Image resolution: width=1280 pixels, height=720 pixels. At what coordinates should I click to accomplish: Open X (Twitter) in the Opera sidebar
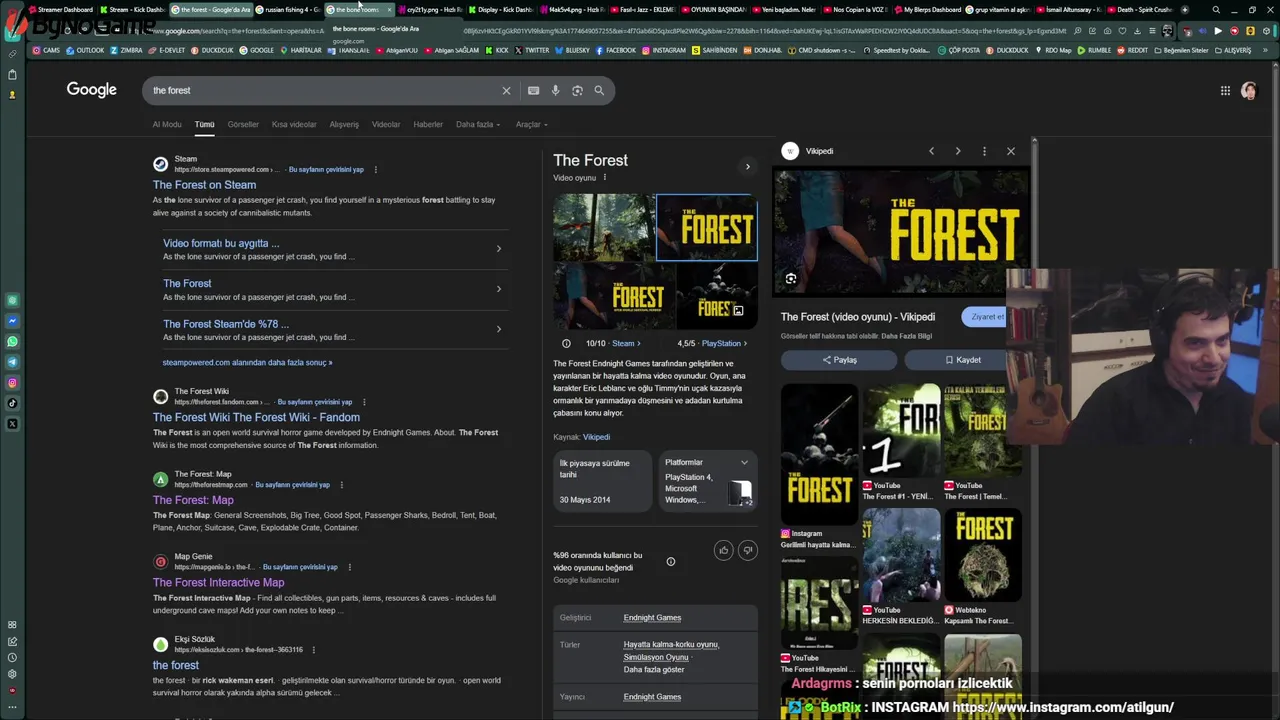(x=12, y=424)
